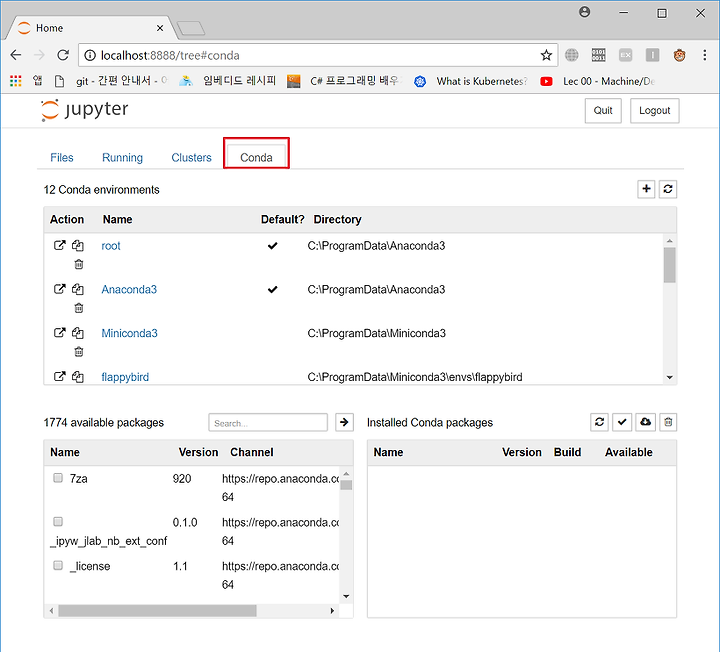Check the _license package checkbox
The width and height of the screenshot is (720, 652).
(x=58, y=565)
